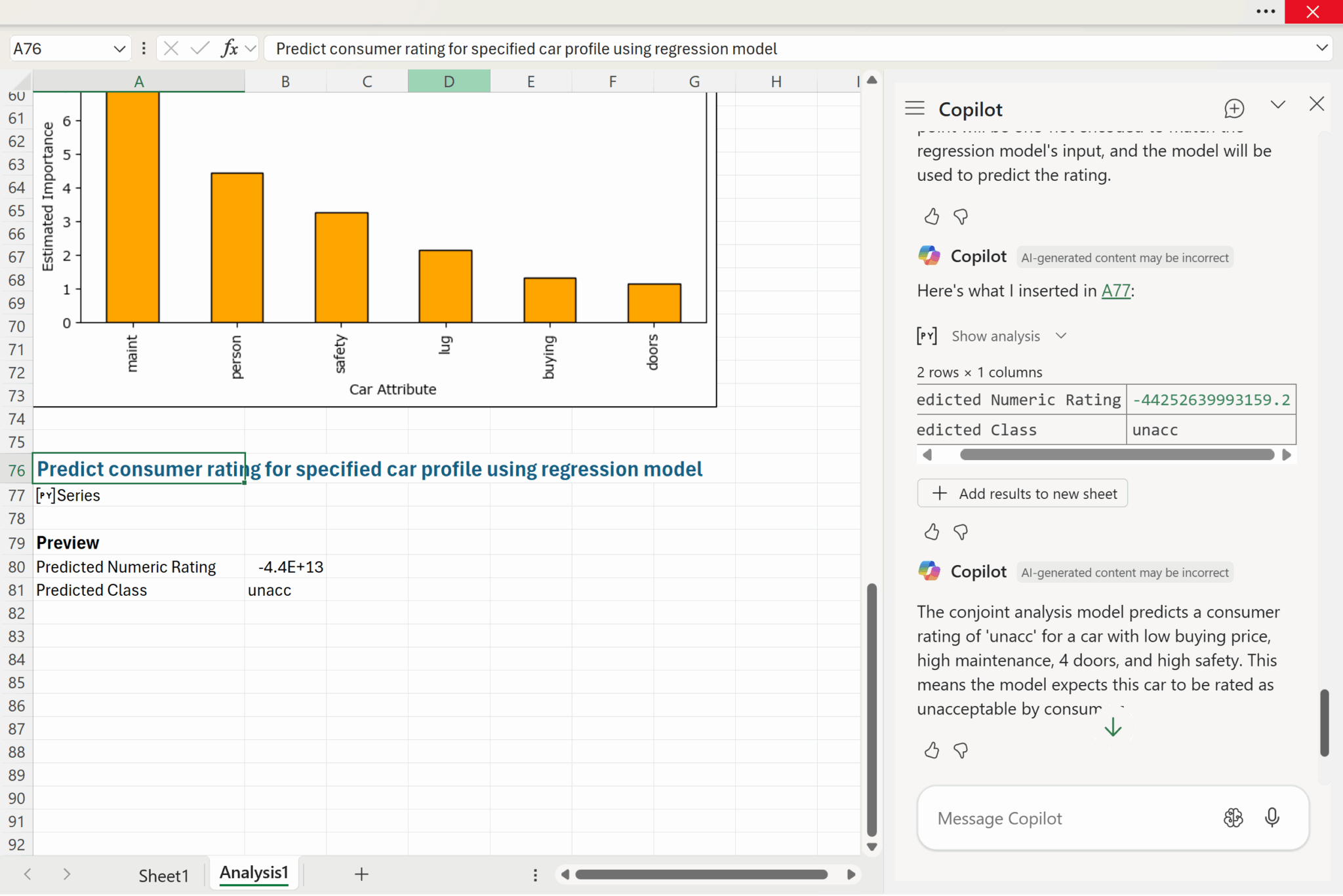Select the Analysis1 sheet tab
This screenshot has height=896, width=1343.
point(254,873)
